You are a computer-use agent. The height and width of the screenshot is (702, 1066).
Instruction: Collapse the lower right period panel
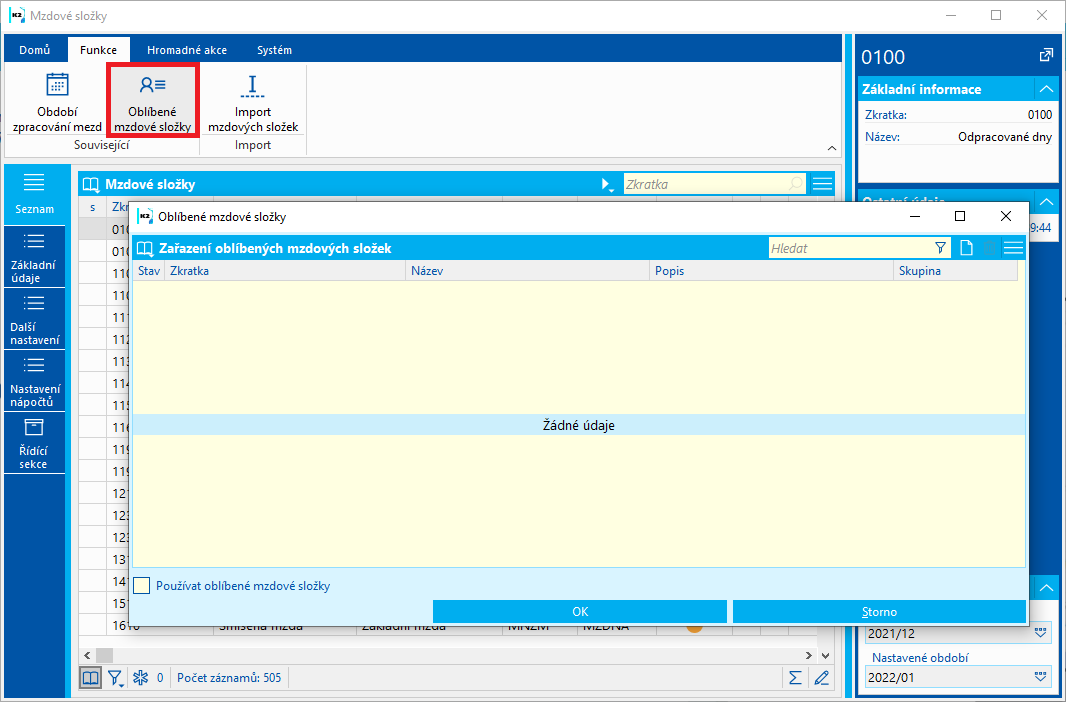pyautogui.click(x=1045, y=587)
